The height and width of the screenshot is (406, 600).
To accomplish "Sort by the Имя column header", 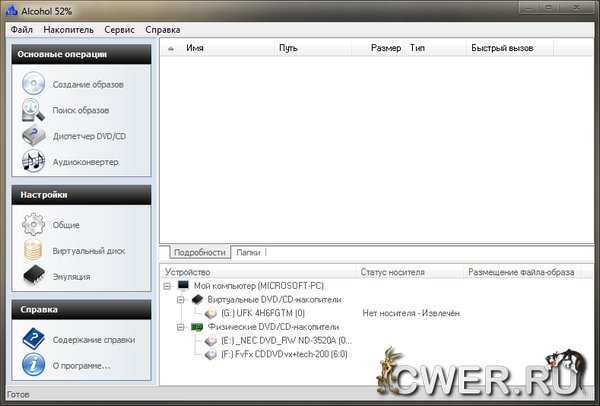I will pyautogui.click(x=227, y=48).
